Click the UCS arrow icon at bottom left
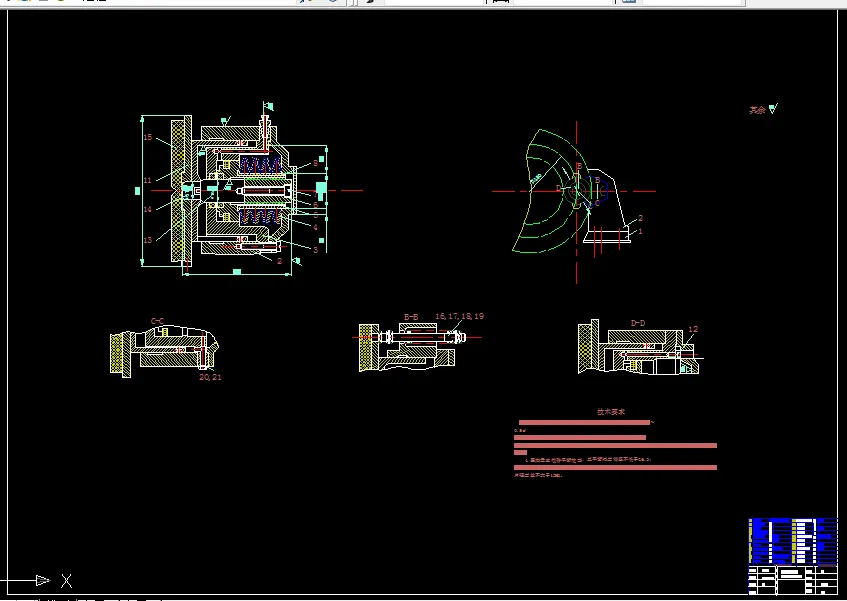The image size is (847, 601). (x=43, y=580)
